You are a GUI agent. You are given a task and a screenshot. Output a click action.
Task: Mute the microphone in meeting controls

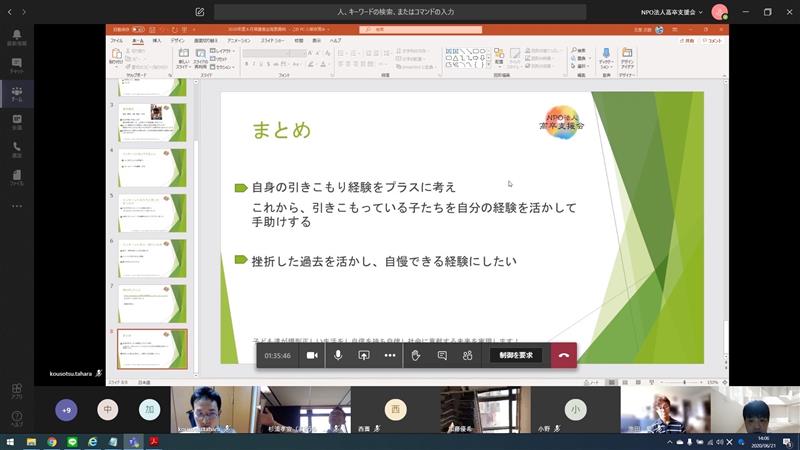(x=338, y=355)
